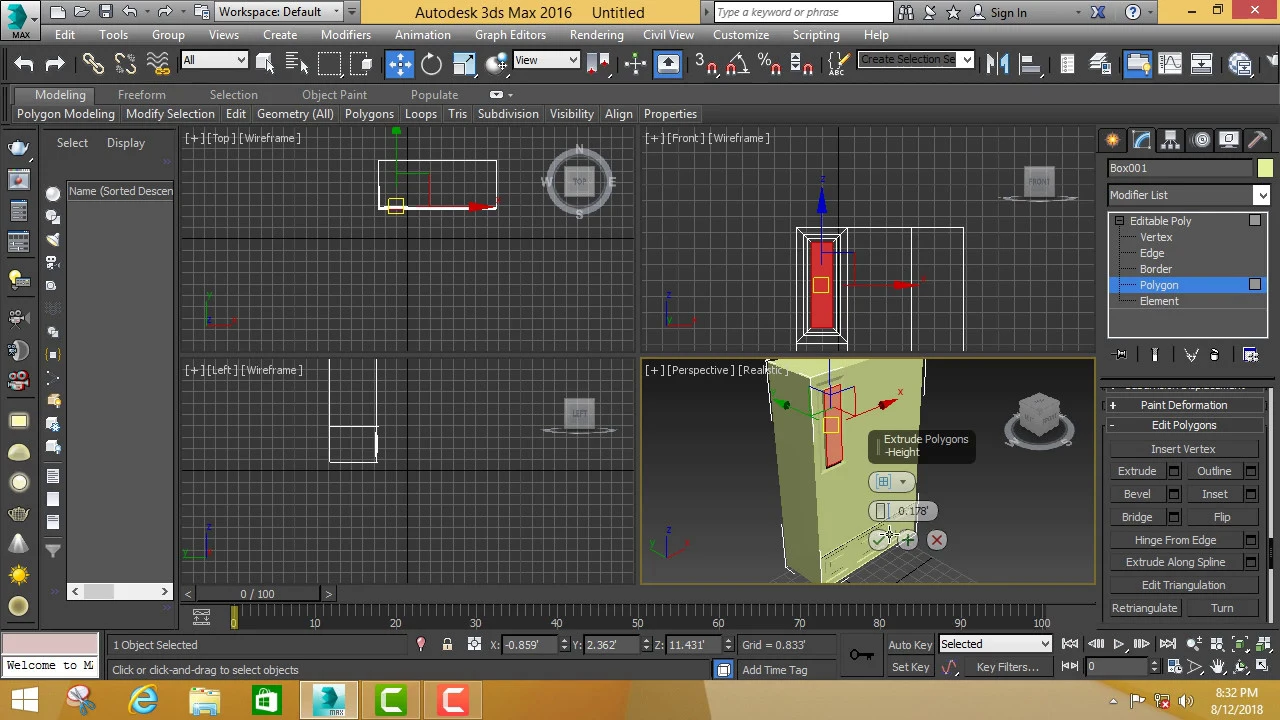1280x720 pixels.
Task: Activate Select and Link tool
Action: (x=93, y=63)
